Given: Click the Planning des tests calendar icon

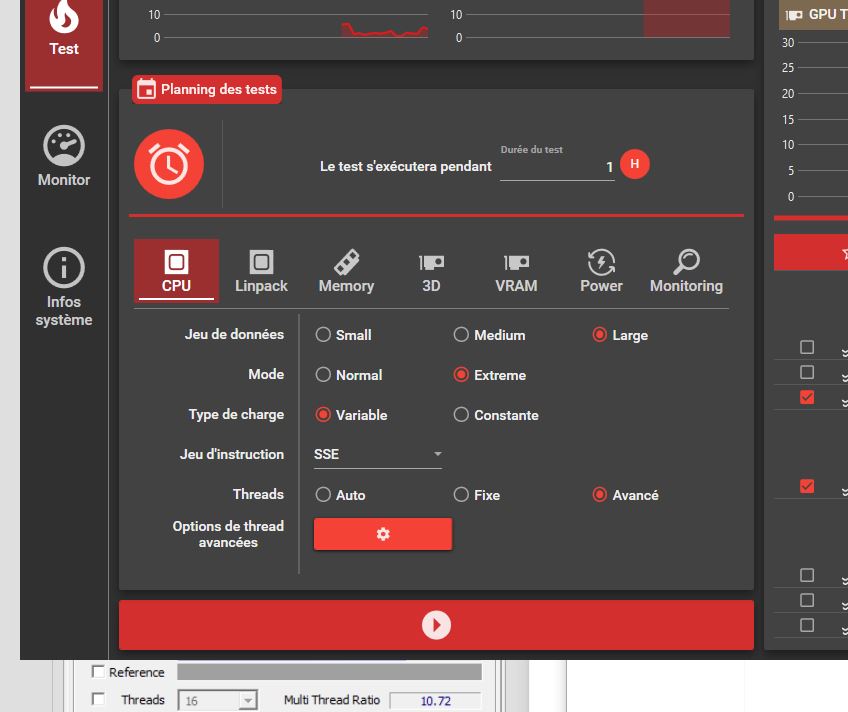Looking at the screenshot, I should (146, 89).
